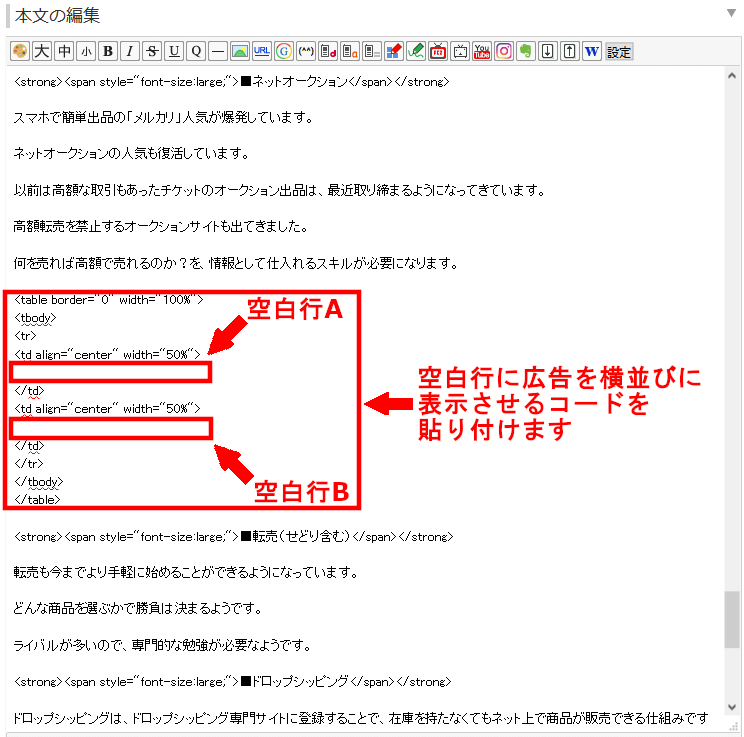Click the line 何を売れば高額で売れるのか
This screenshot has width=744, height=737.
click(x=236, y=263)
